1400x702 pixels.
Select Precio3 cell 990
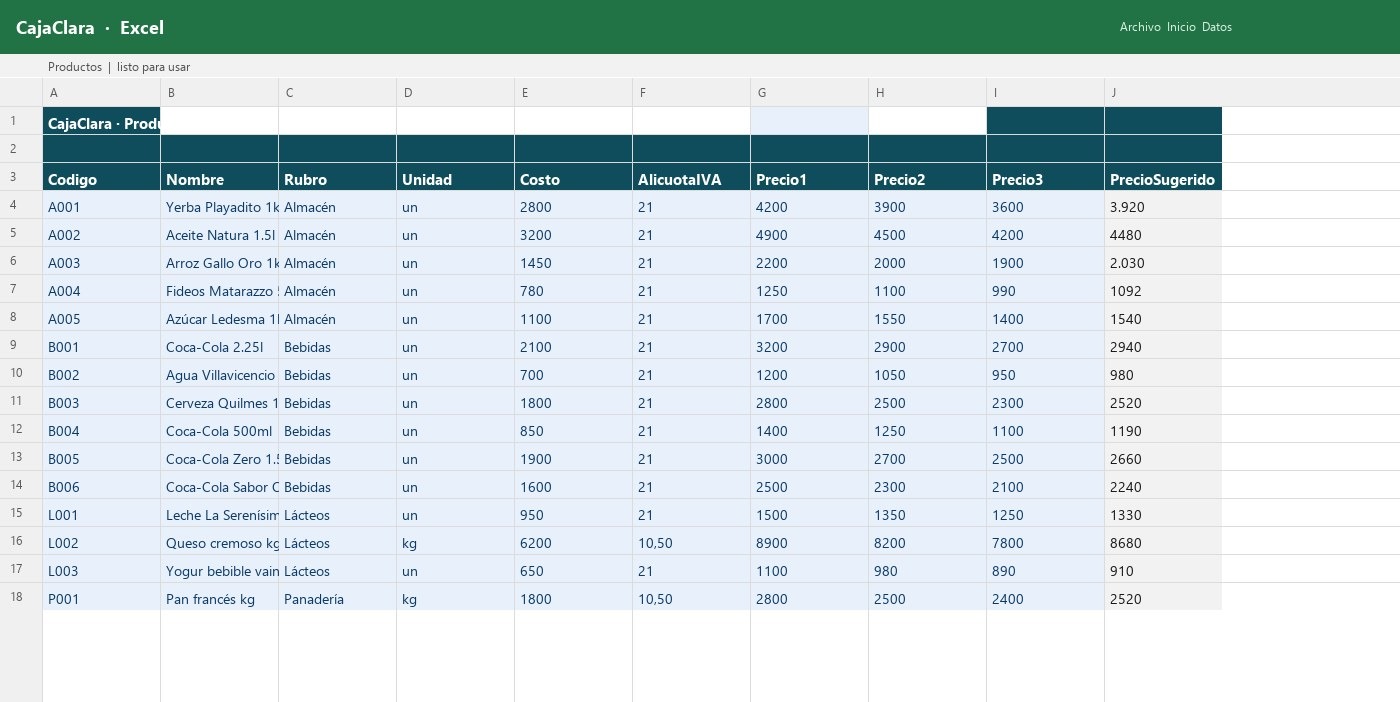coord(1045,289)
